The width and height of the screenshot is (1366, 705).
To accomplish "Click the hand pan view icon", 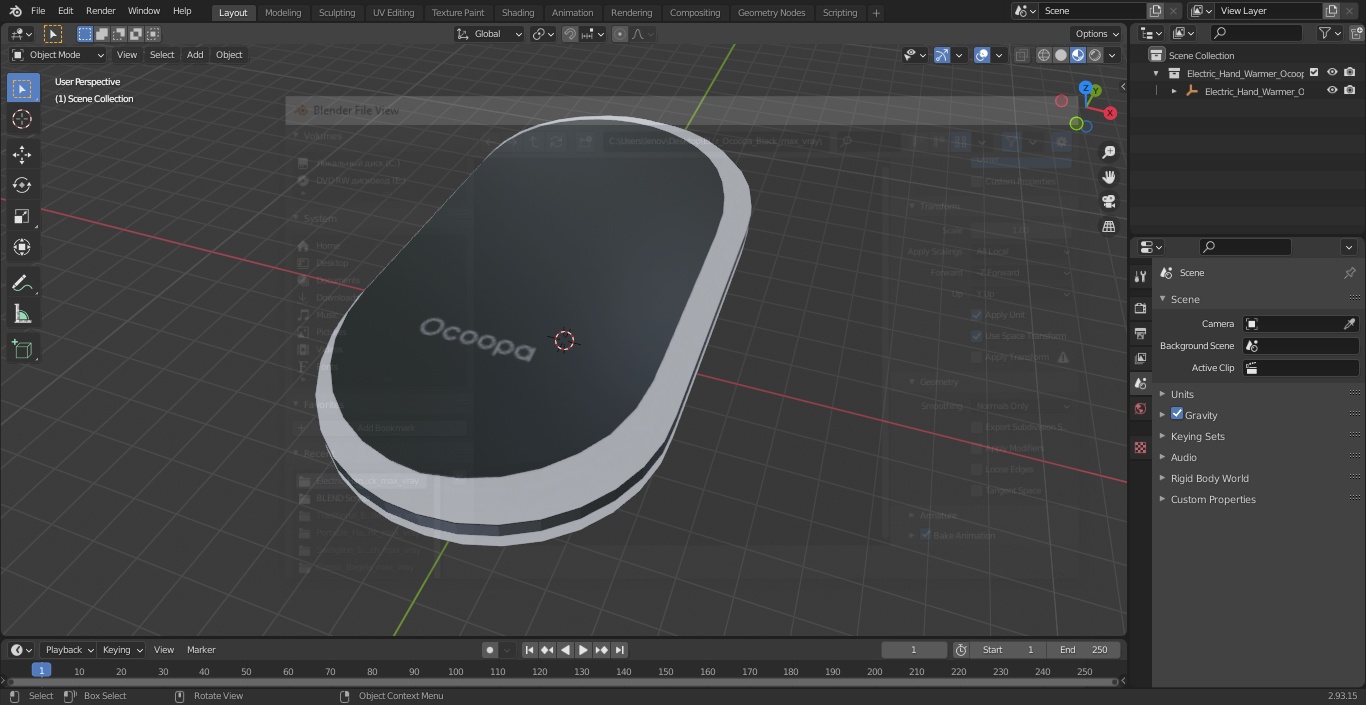I will (1109, 177).
